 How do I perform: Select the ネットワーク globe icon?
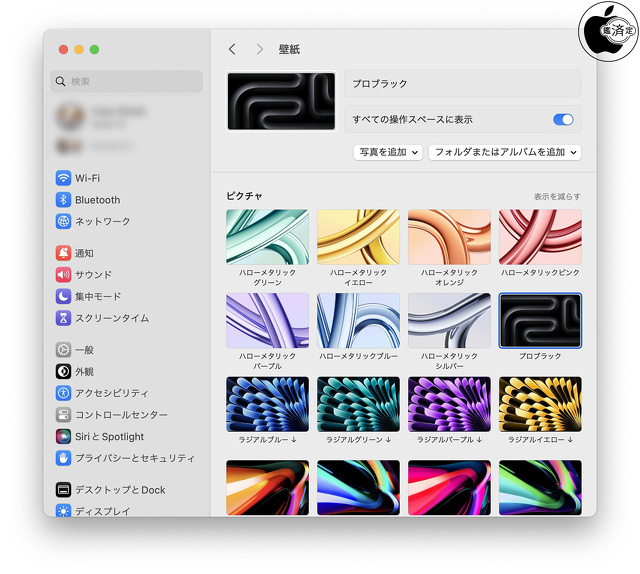(63, 221)
